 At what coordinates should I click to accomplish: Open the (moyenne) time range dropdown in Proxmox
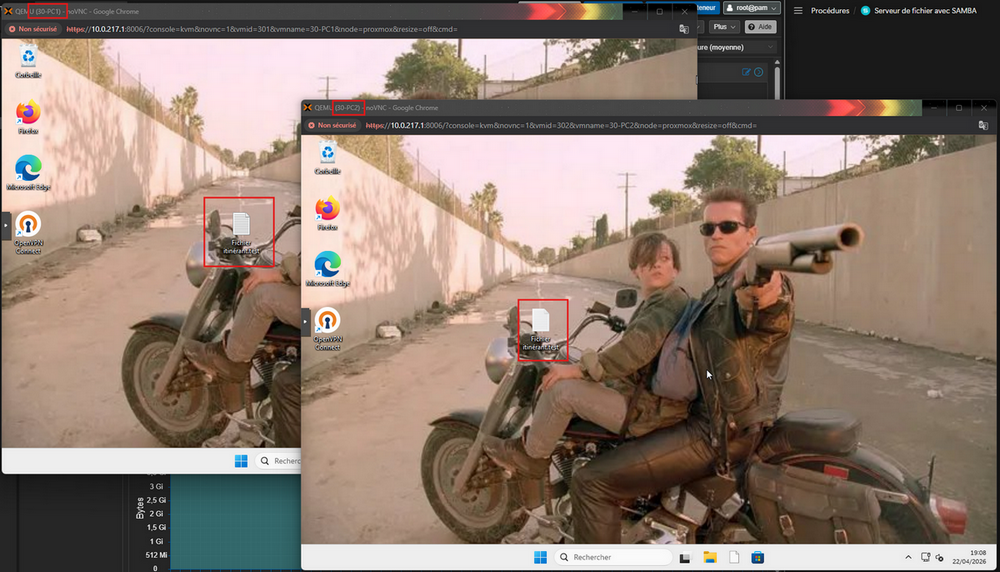pyautogui.click(x=737, y=47)
